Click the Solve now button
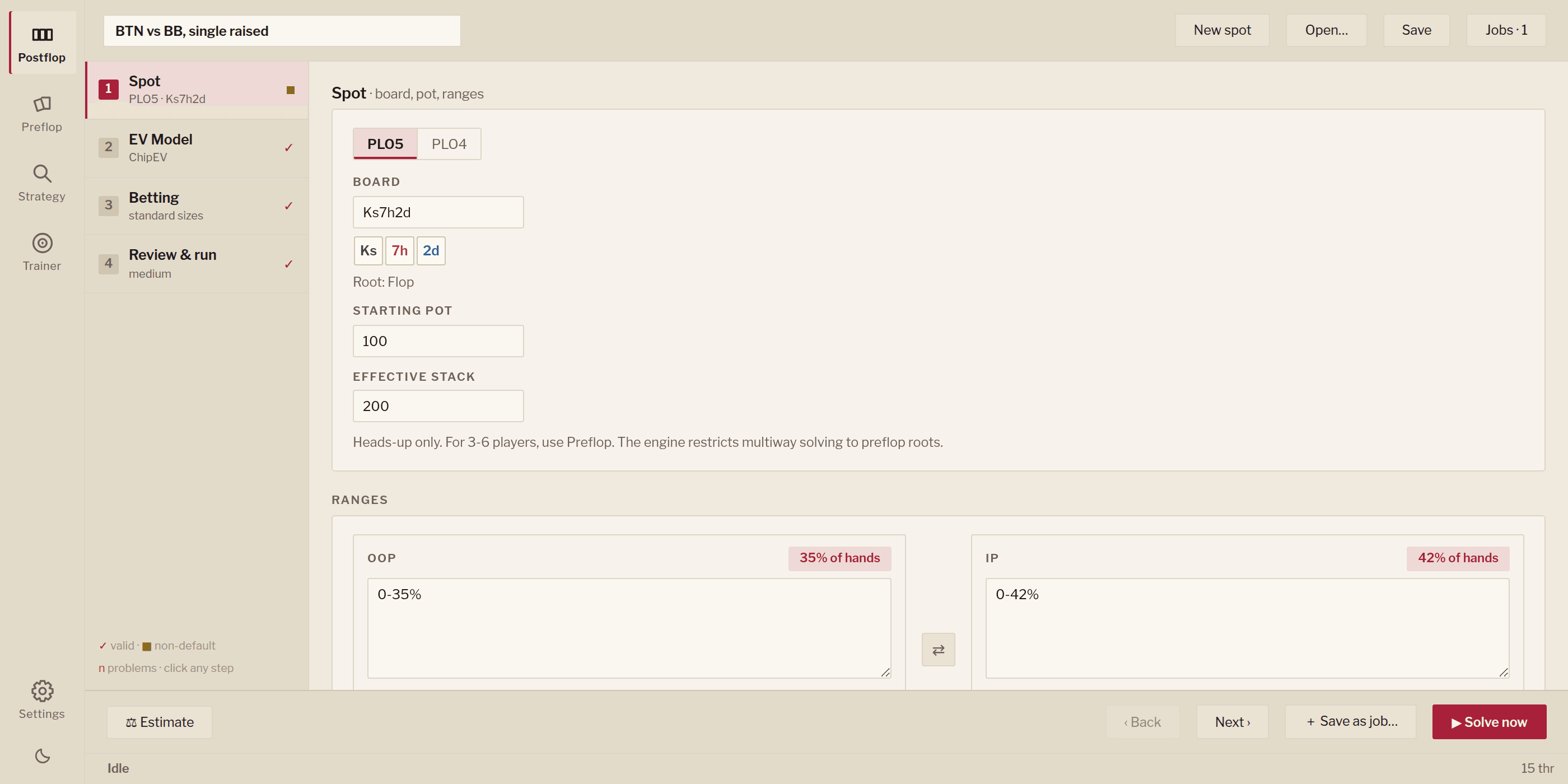Screen dimensions: 1568x784 [x=1489, y=722]
